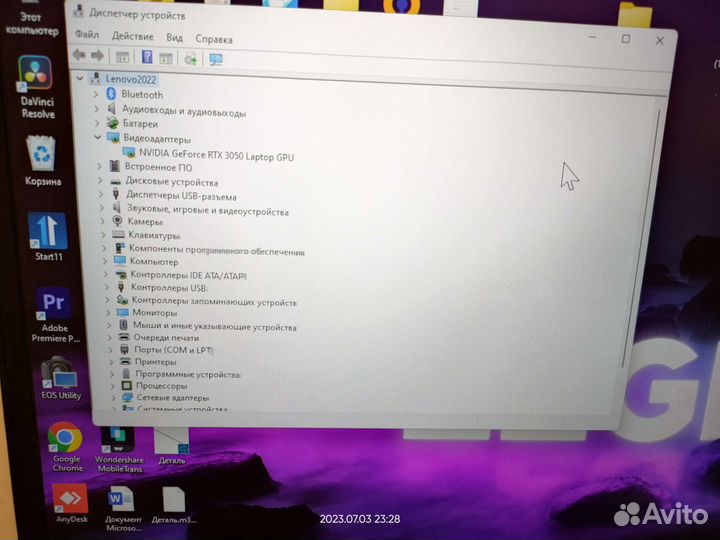This screenshot has width=720, height=540.
Task: Select Контроллеры запоминающих устройств row
Action: click(x=214, y=302)
